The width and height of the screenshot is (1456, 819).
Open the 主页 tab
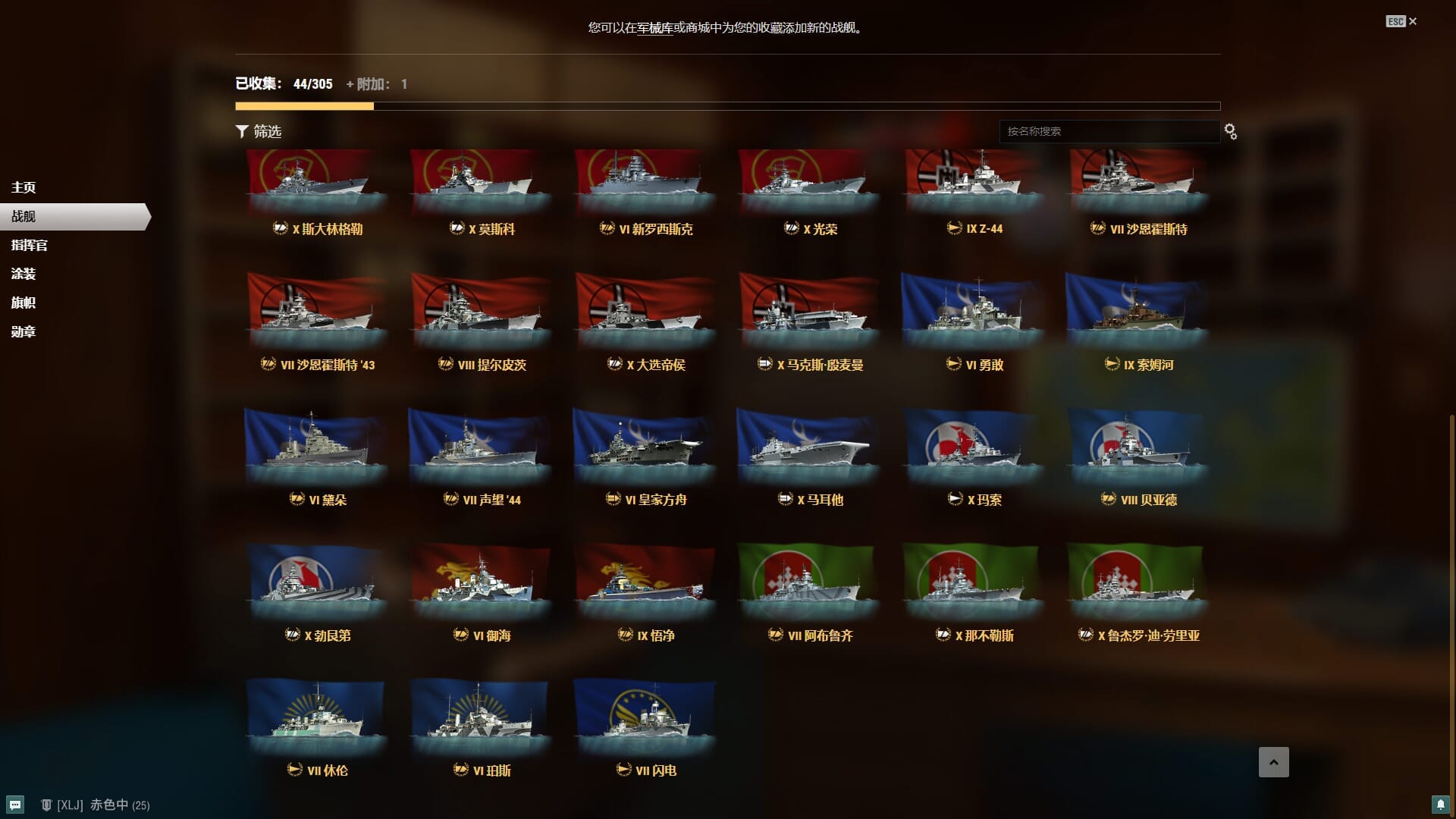[24, 187]
